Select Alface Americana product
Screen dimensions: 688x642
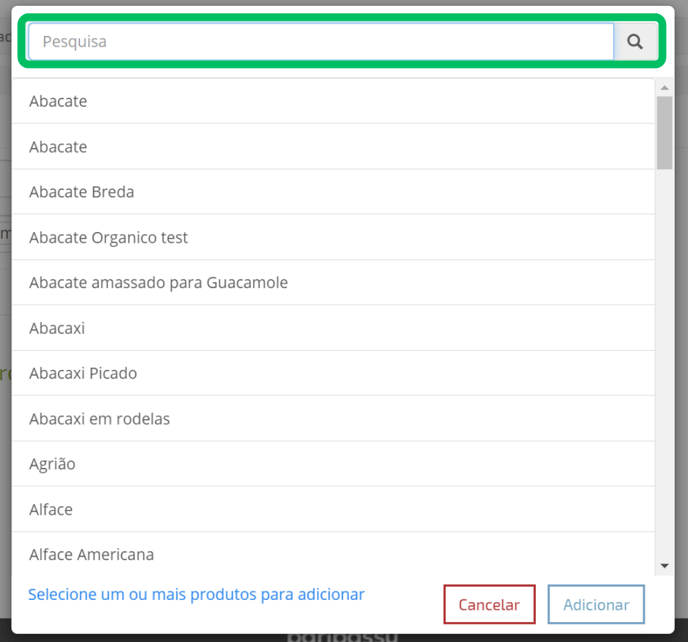pyautogui.click(x=333, y=554)
